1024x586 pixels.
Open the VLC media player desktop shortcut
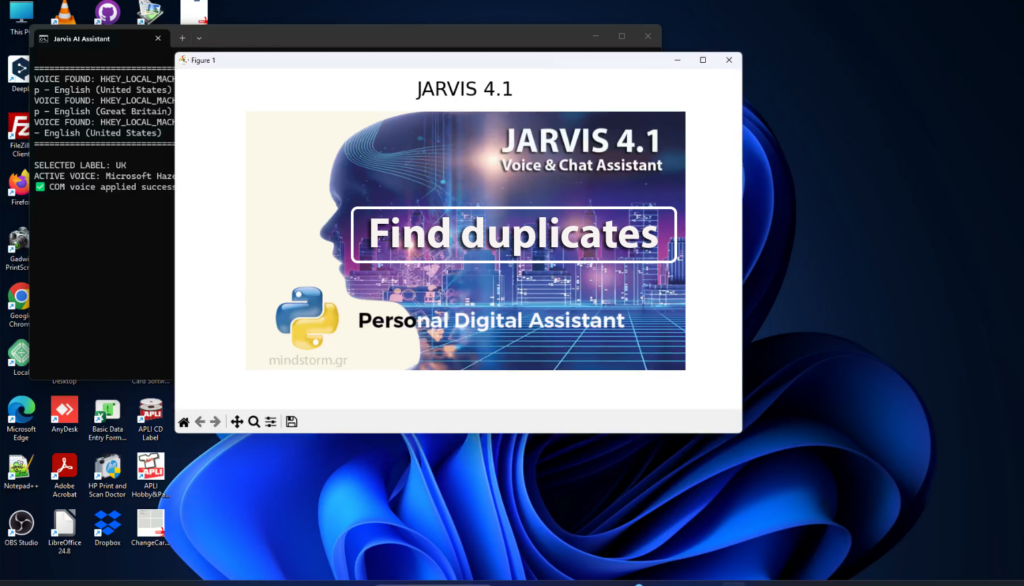pos(63,12)
